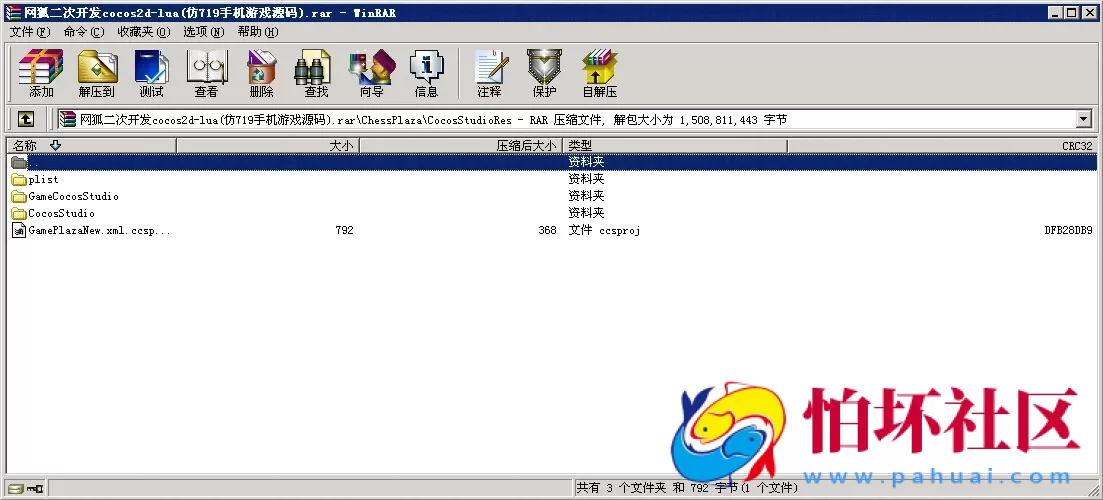Click the status bar file summary text
The image size is (1103, 500).
[687, 487]
